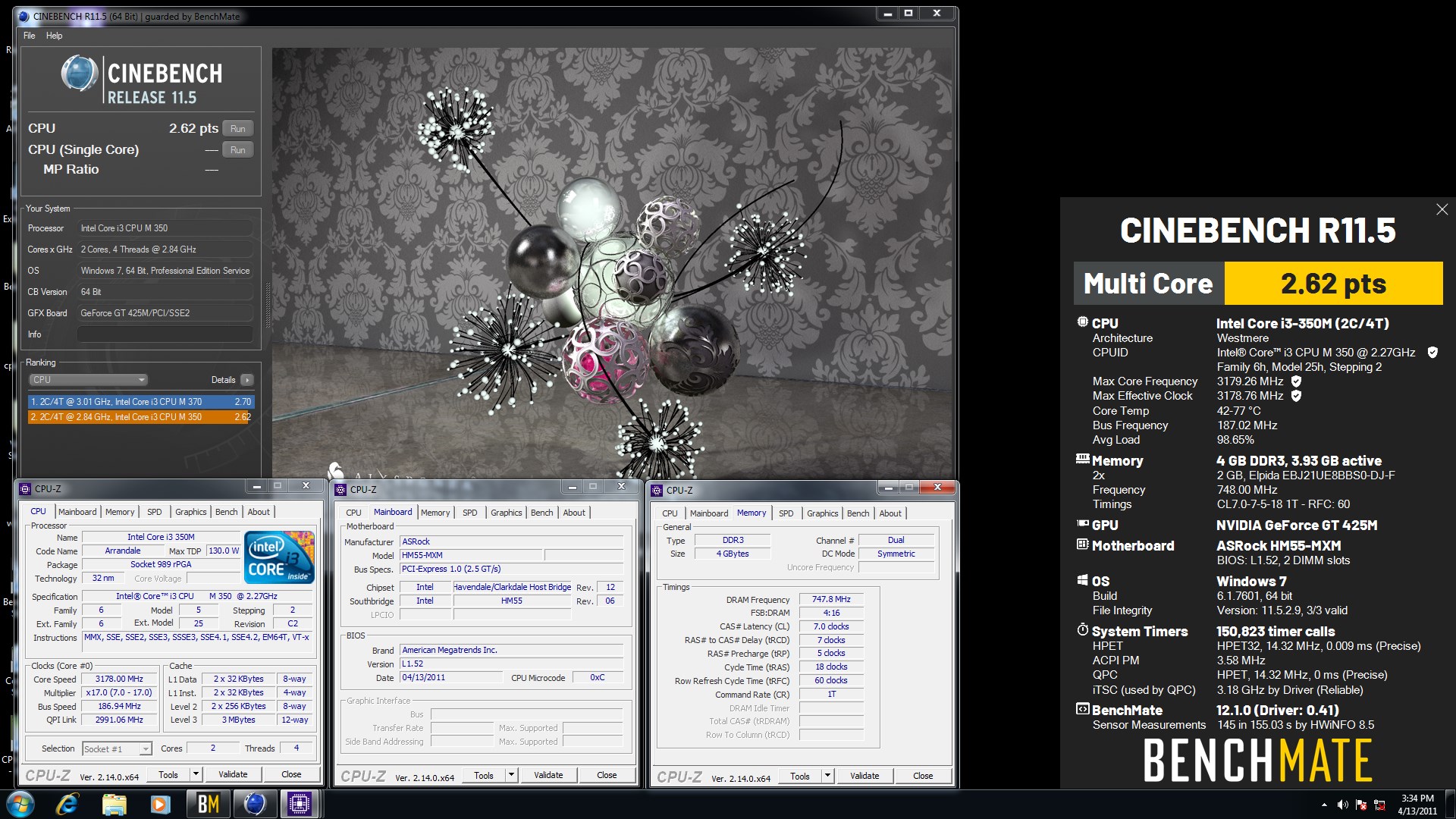Viewport: 1456px width, 819px height.
Task: Open the BenchMate taskbar icon
Action: 208,804
